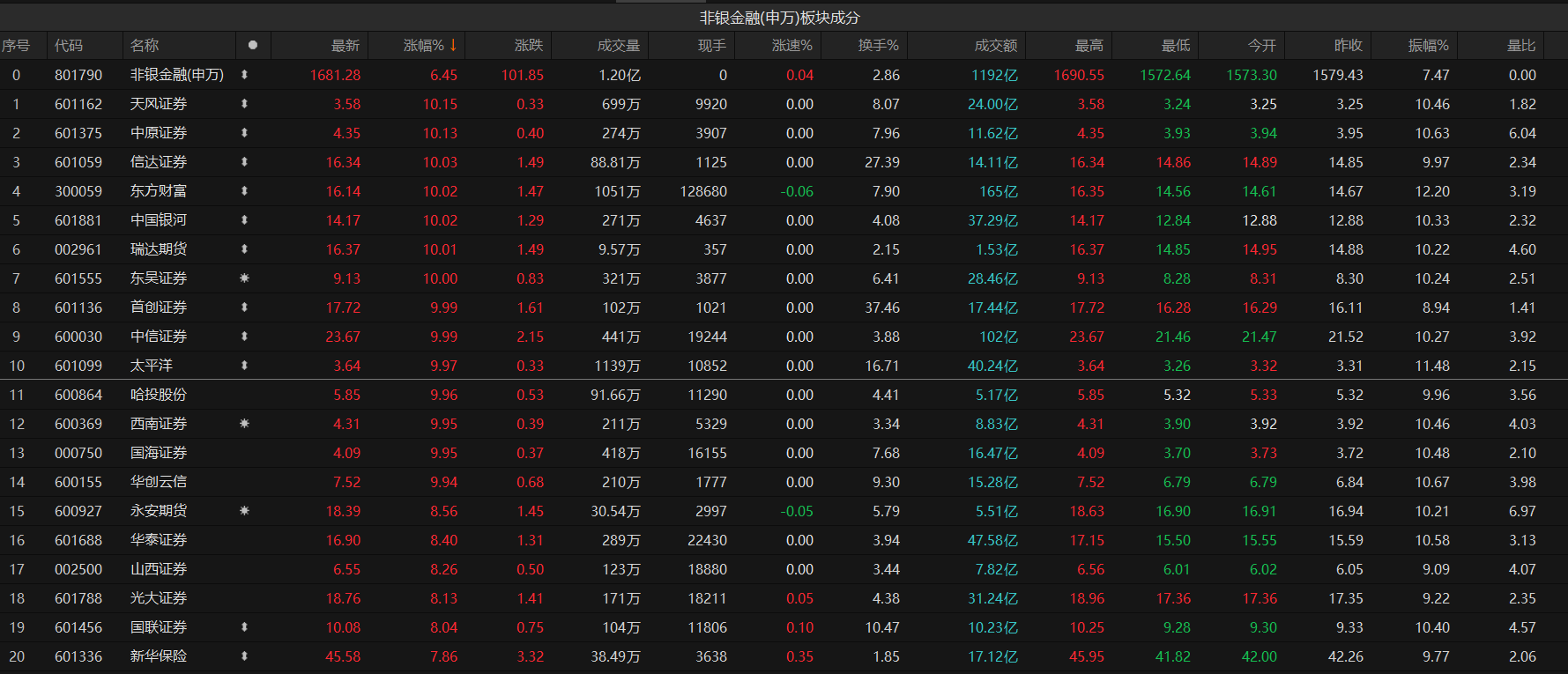Select the 中信证券 stock name
This screenshot has height=674, width=1568.
click(x=159, y=337)
